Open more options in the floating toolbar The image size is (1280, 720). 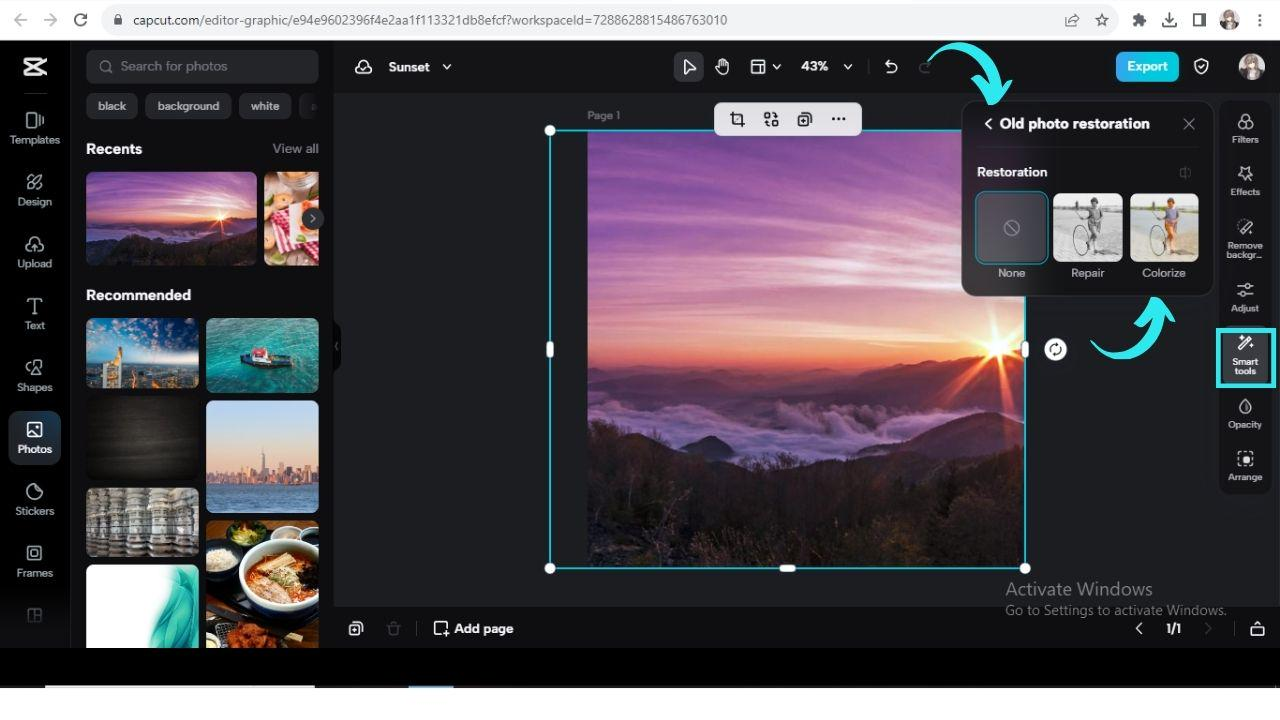tap(839, 119)
